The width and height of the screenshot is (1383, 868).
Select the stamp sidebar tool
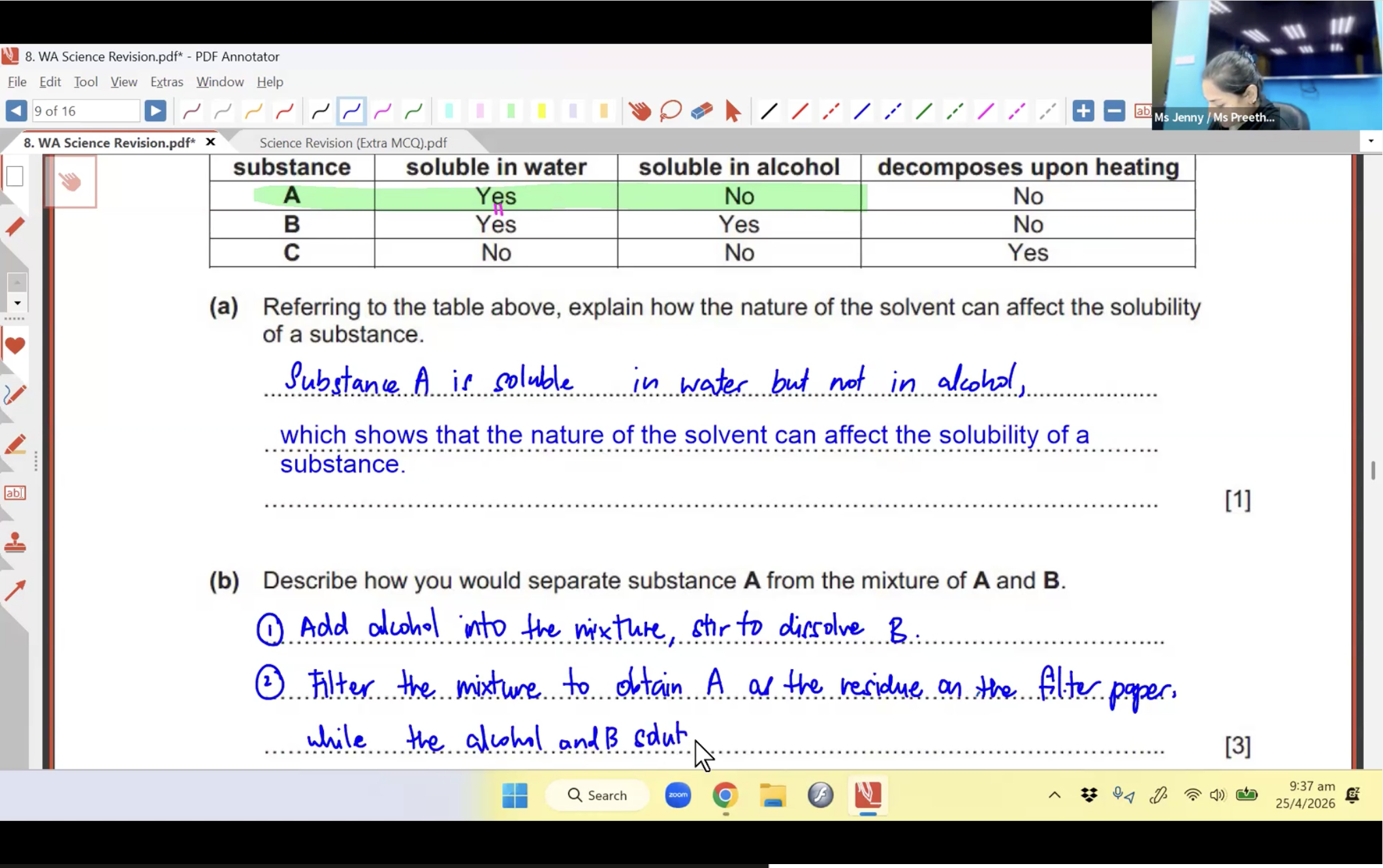coord(14,543)
